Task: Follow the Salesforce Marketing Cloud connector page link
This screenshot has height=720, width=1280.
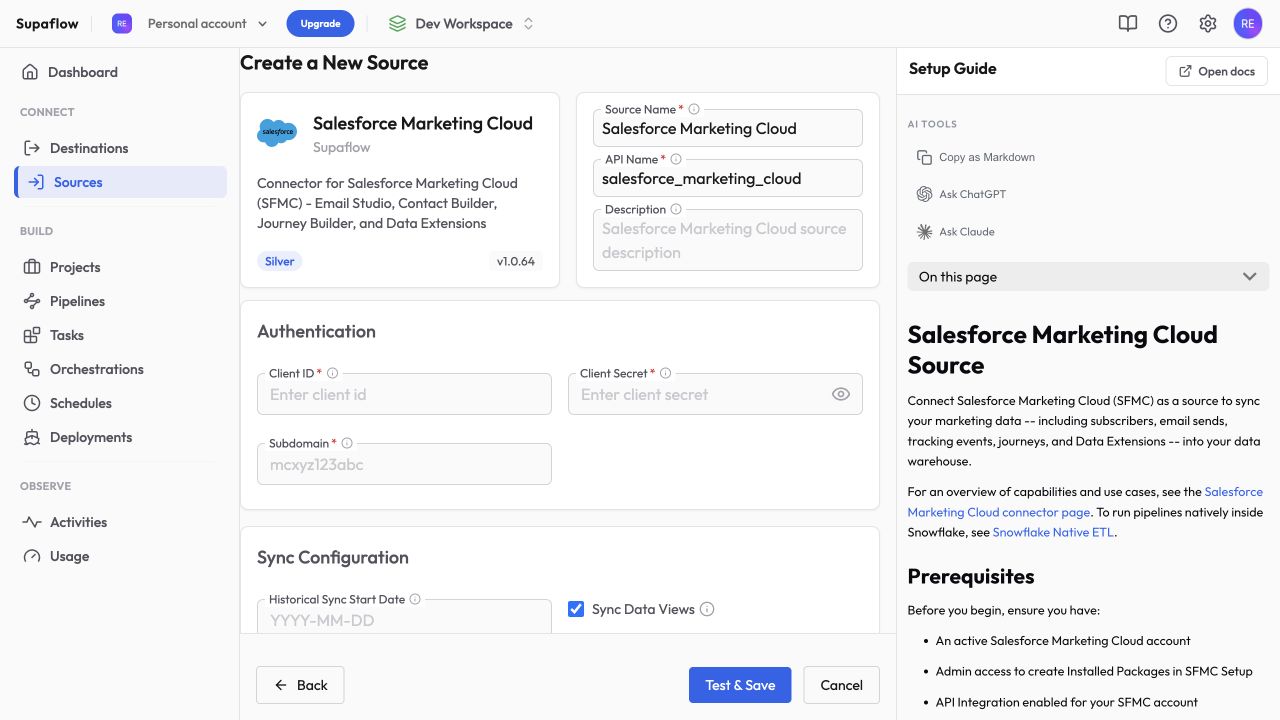Action: pos(1085,502)
